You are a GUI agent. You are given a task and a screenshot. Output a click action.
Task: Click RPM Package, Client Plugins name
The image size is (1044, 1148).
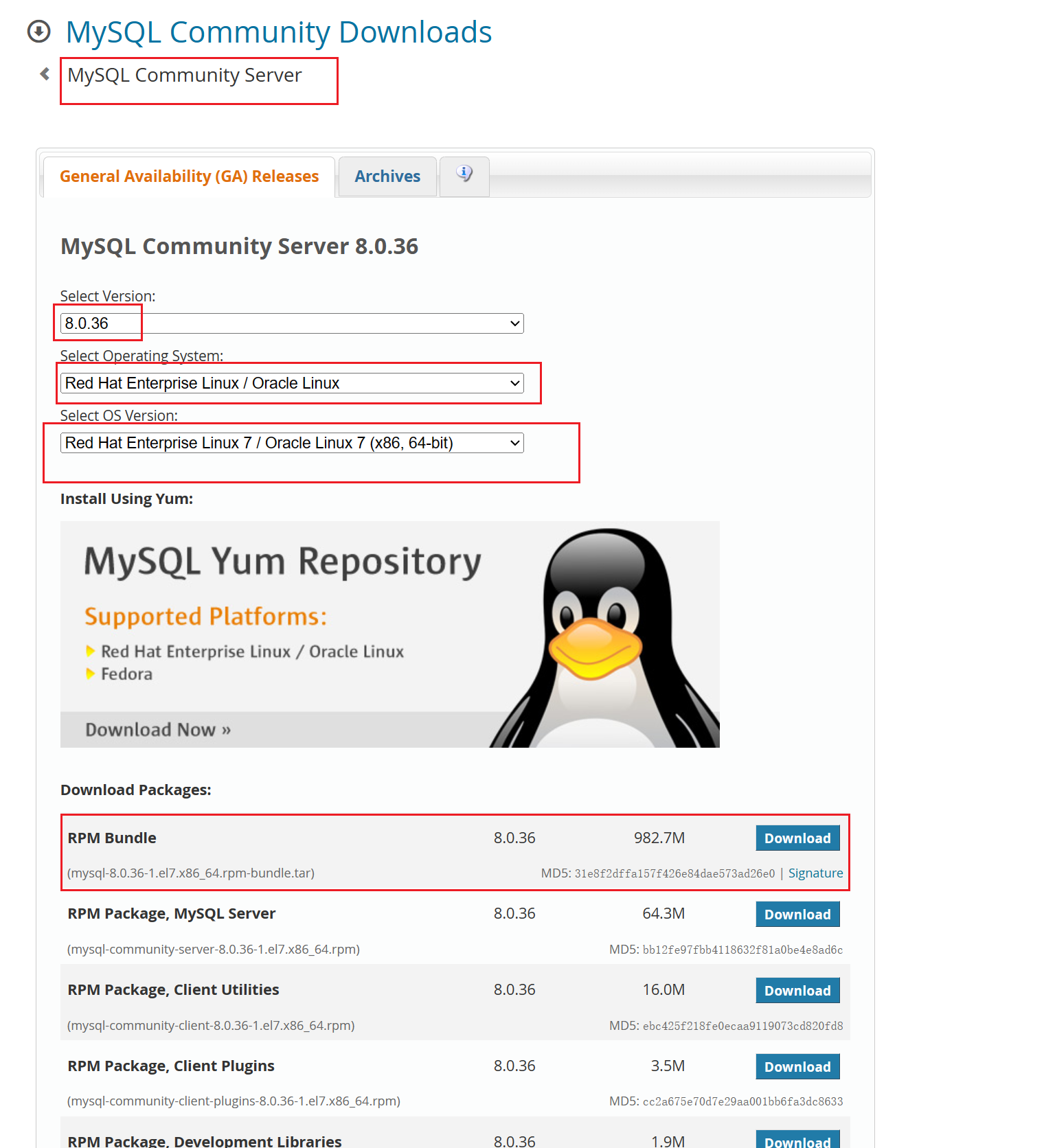[171, 1066]
